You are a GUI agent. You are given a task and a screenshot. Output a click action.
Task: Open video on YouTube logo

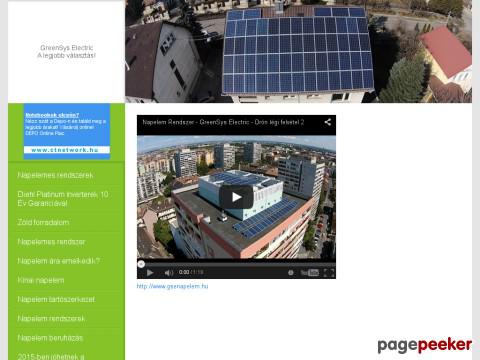(310, 273)
